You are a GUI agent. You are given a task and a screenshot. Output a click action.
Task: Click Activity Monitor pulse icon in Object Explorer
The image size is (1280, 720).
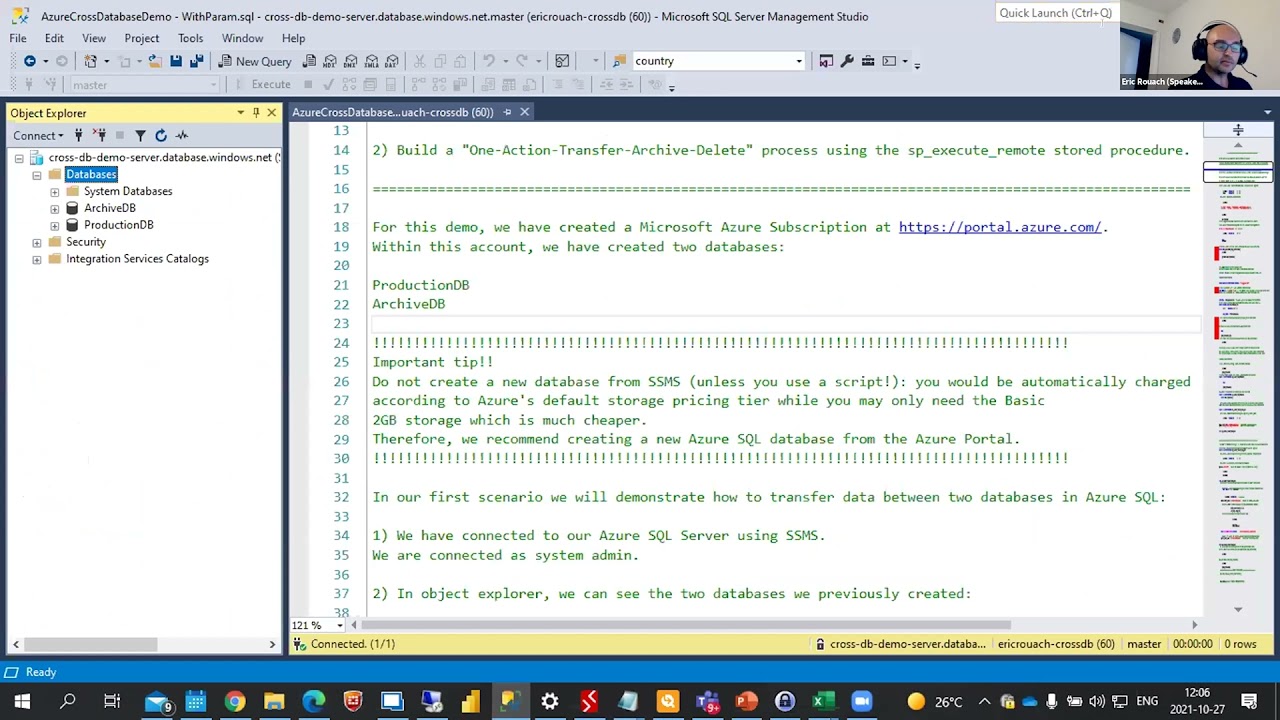(x=182, y=135)
